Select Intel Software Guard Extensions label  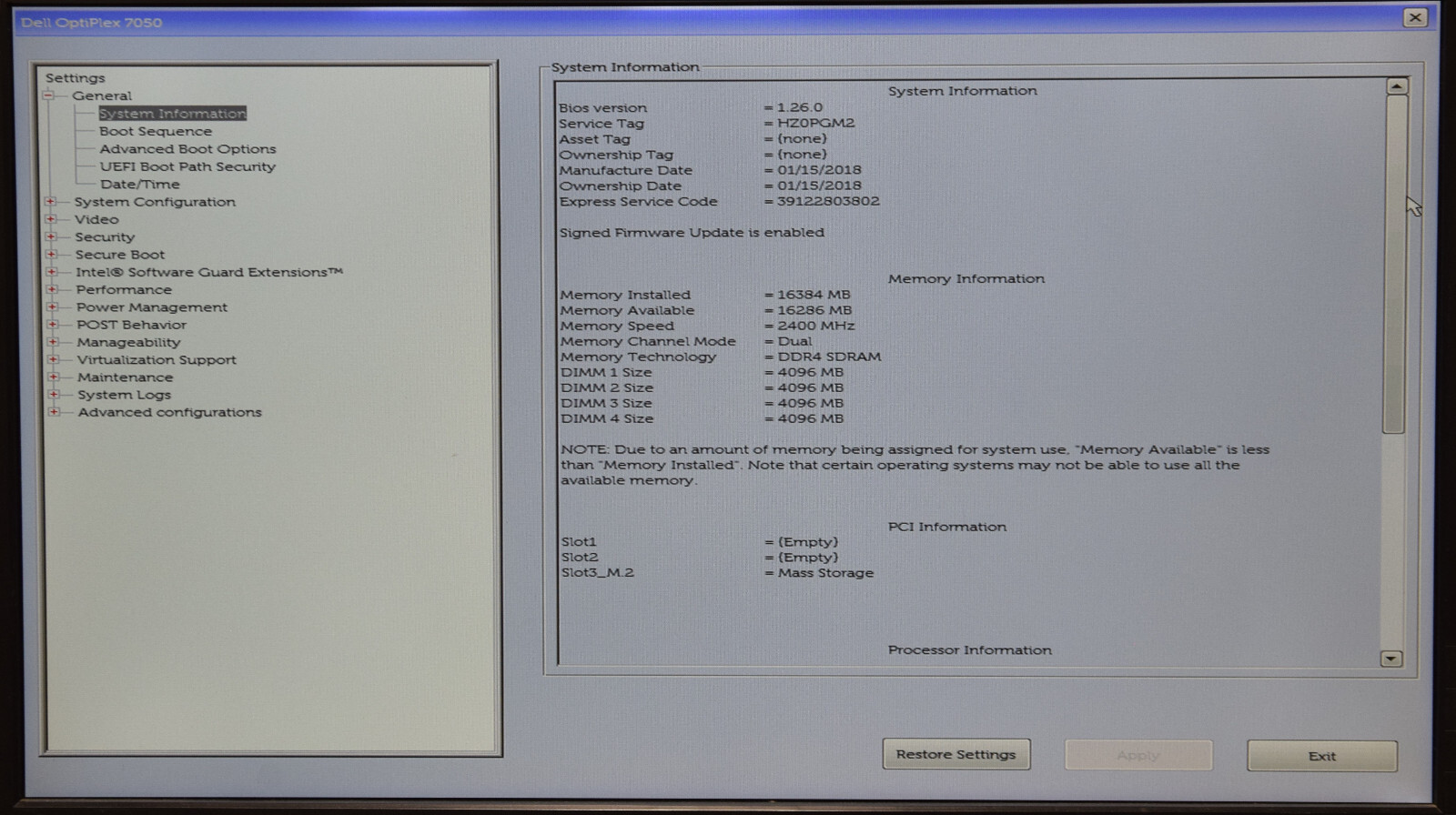click(x=209, y=272)
